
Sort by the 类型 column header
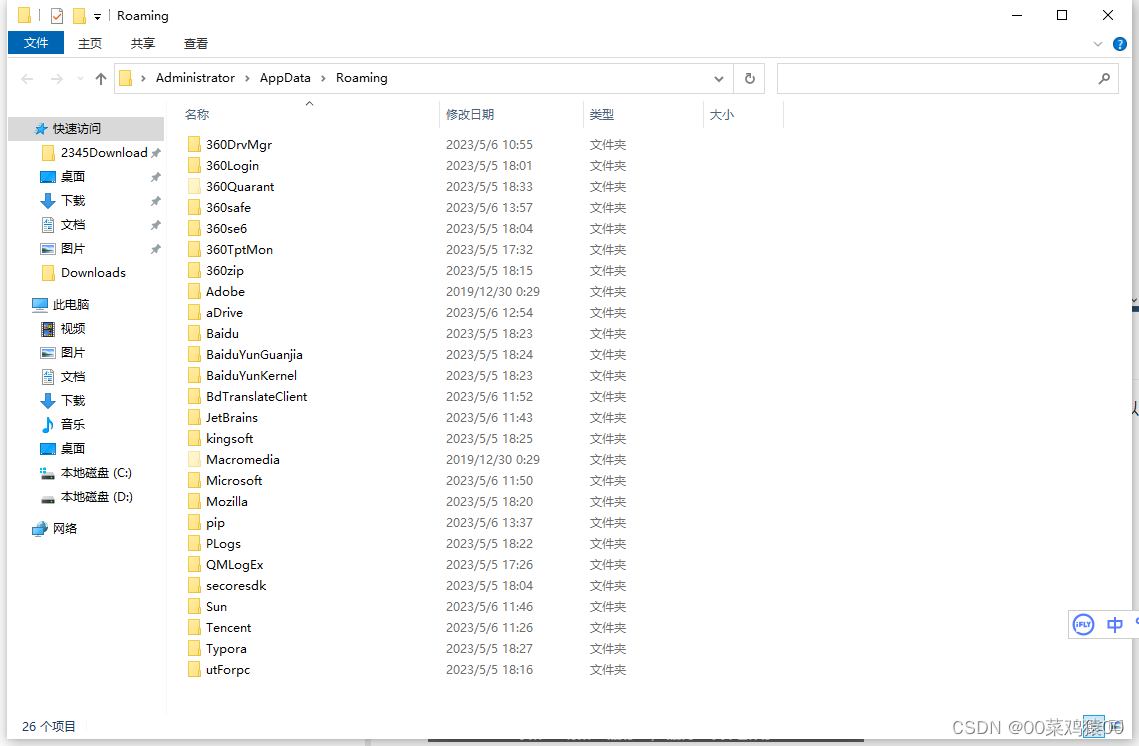601,114
